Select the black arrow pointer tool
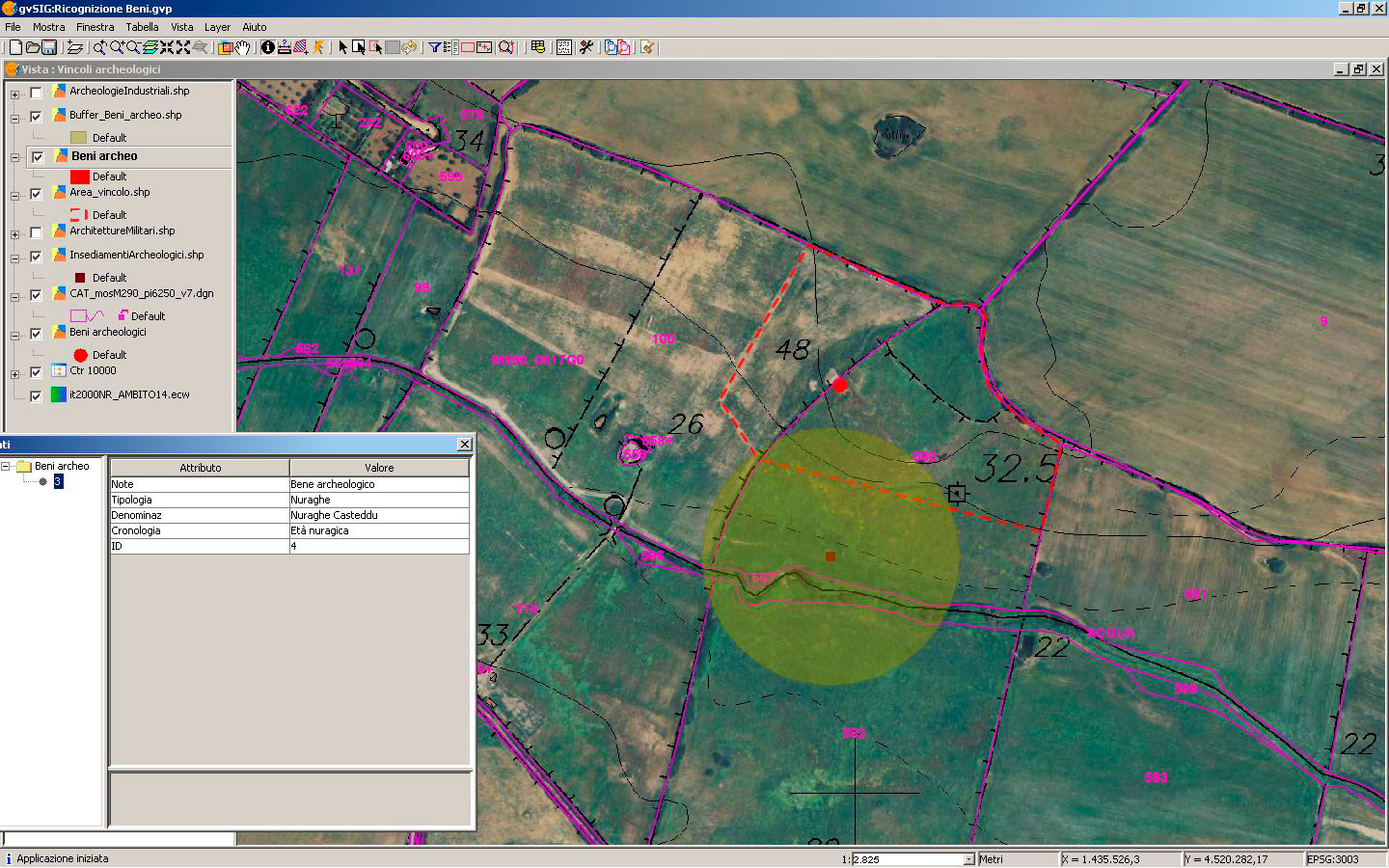 pos(342,47)
